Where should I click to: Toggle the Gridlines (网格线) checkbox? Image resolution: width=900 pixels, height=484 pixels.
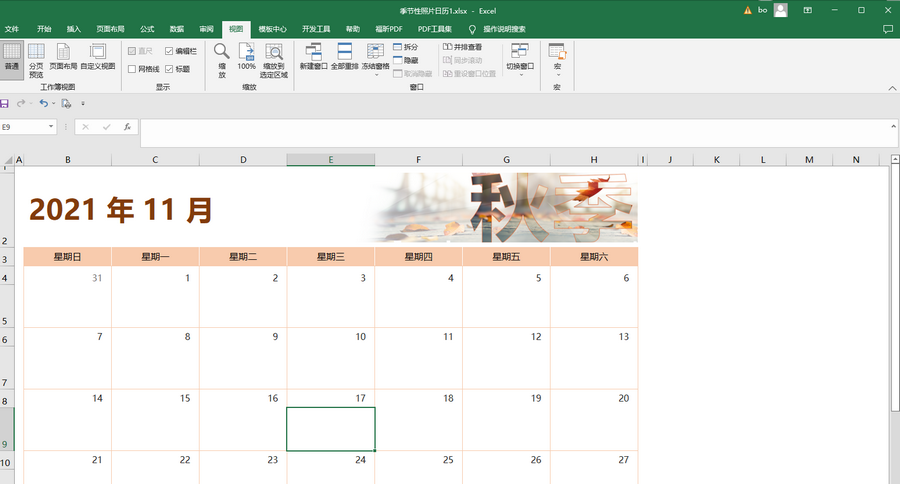point(132,69)
